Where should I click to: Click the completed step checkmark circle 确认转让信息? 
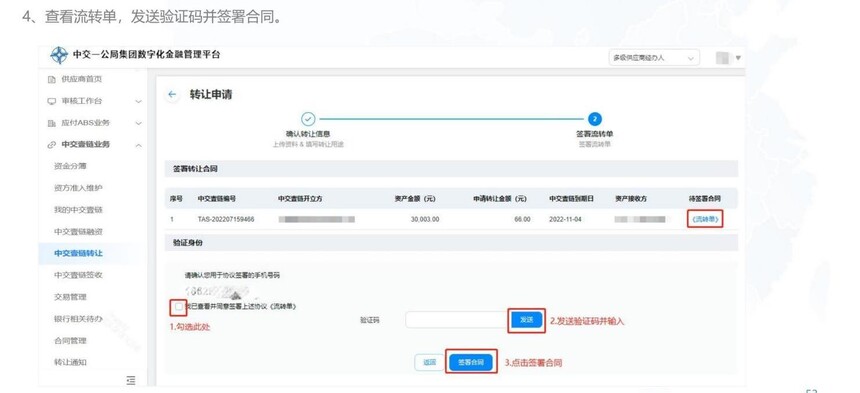point(308,118)
